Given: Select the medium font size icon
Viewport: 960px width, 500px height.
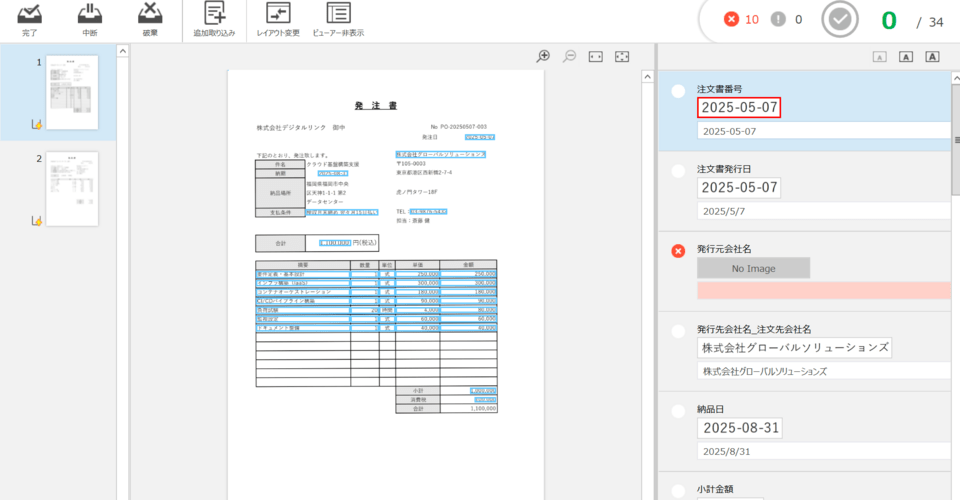Looking at the screenshot, I should click(906, 57).
